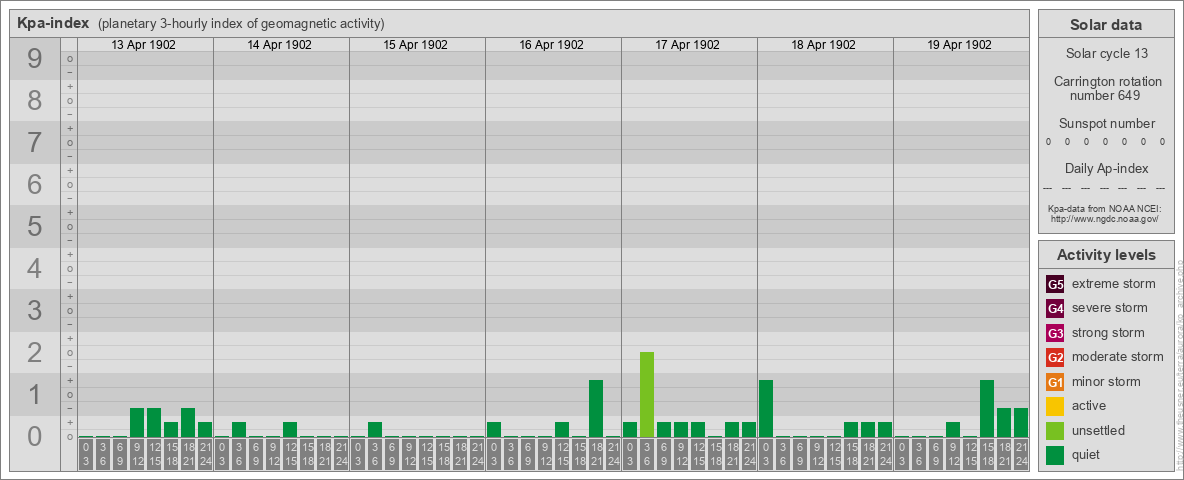Click the 18 Apr 0-3 hour bar
The width and height of the screenshot is (1184, 480).
tap(766, 408)
